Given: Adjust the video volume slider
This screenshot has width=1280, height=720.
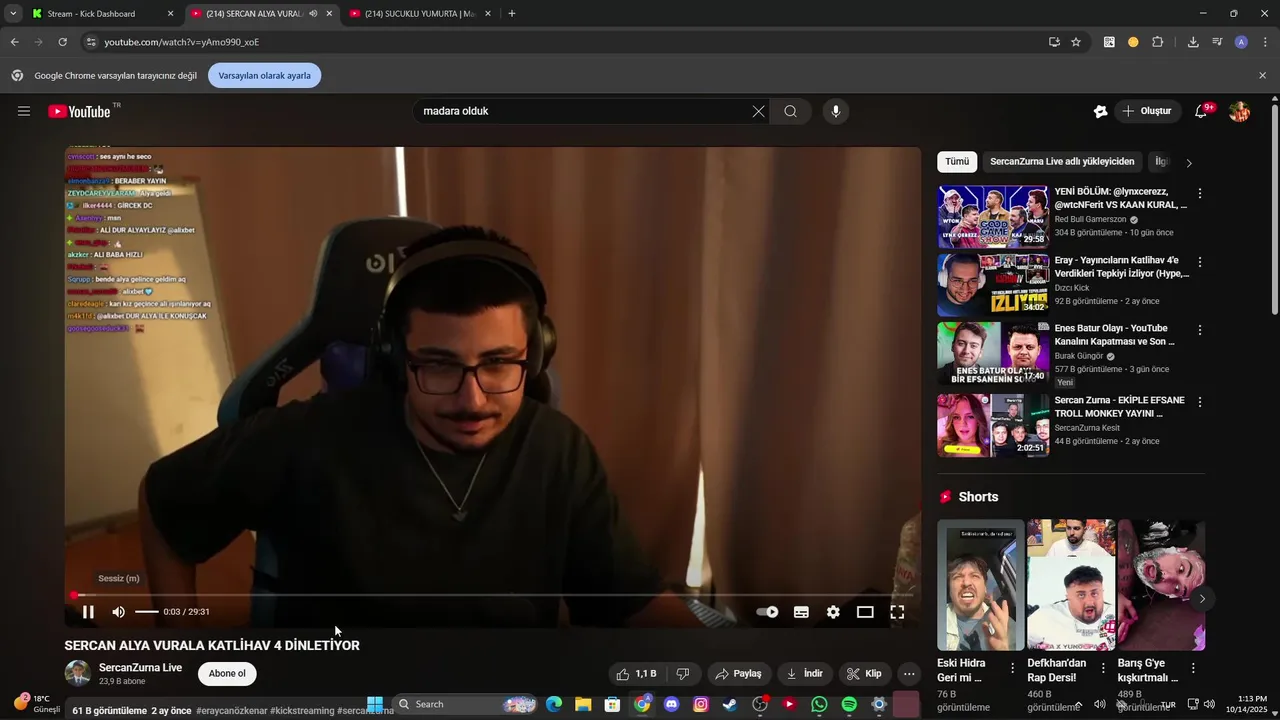Looking at the screenshot, I should point(147,612).
